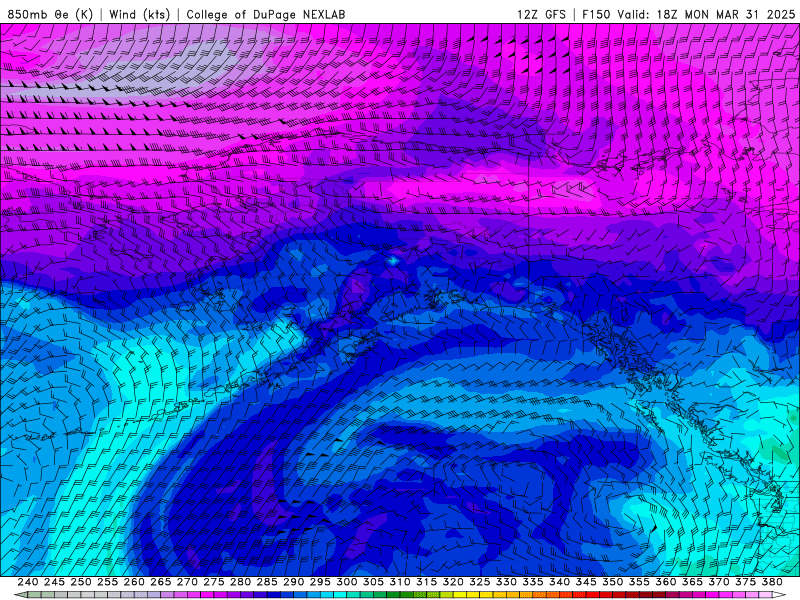The width and height of the screenshot is (800, 600).
Task: Select the "Wind (kts)" header label
Action: point(139,14)
